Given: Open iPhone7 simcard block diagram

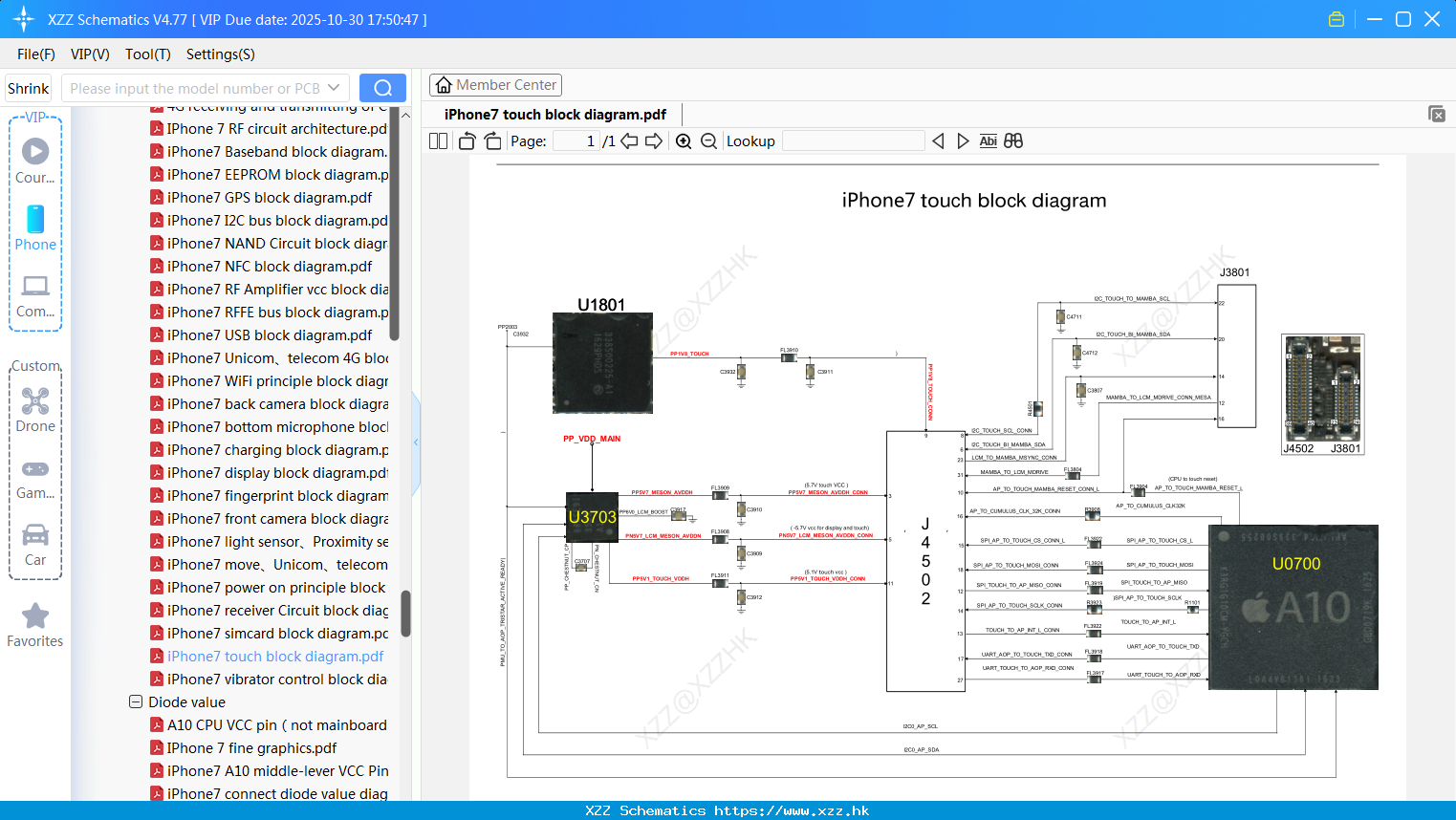Looking at the screenshot, I should click(270, 633).
